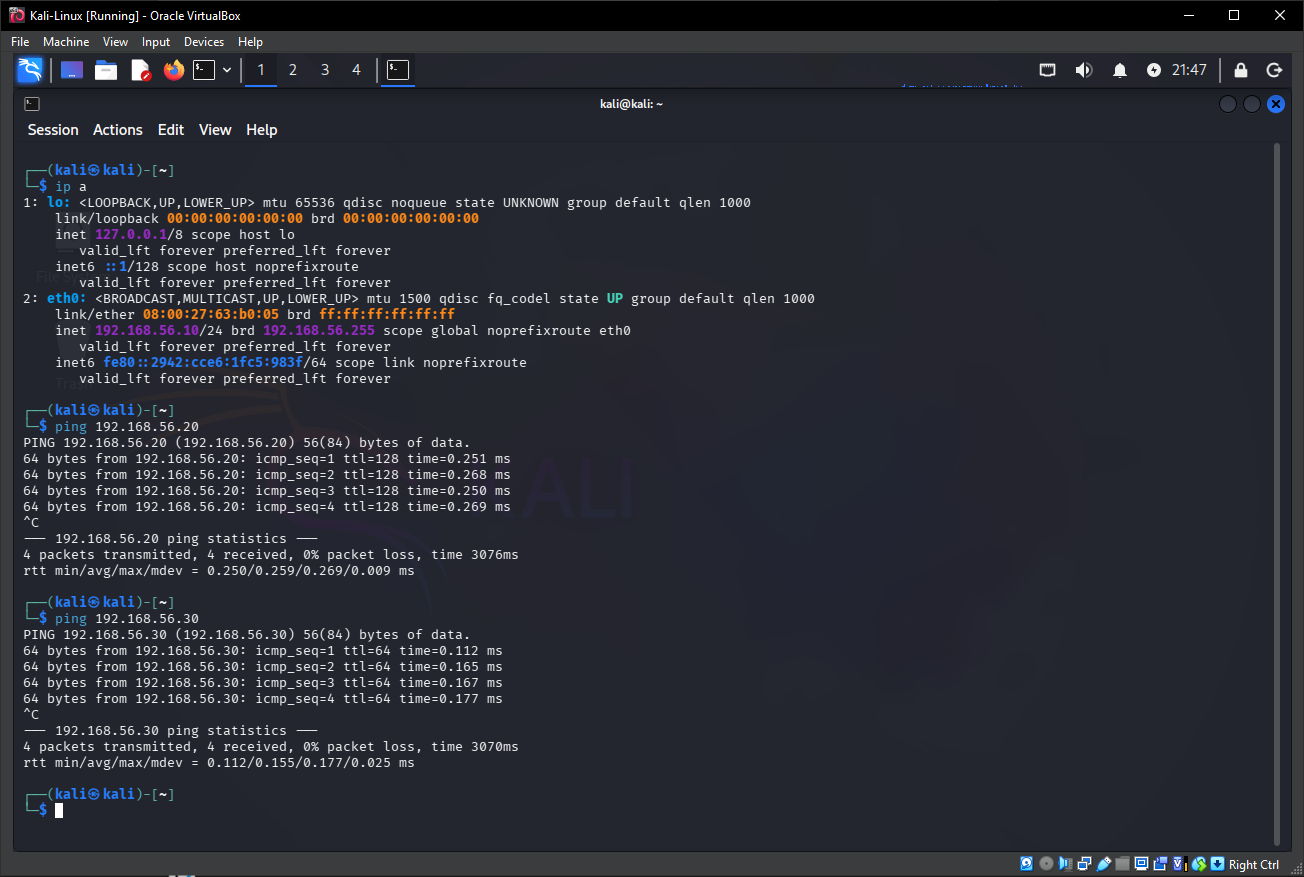
Task: Open the View menu in the terminal window
Action: [214, 129]
